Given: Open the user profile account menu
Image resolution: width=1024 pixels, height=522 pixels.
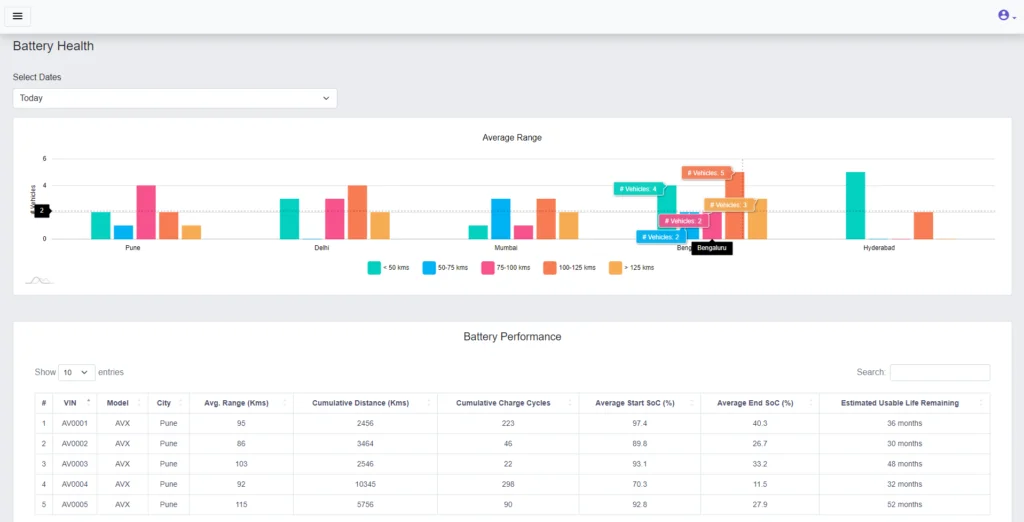Looking at the screenshot, I should click(x=1006, y=15).
